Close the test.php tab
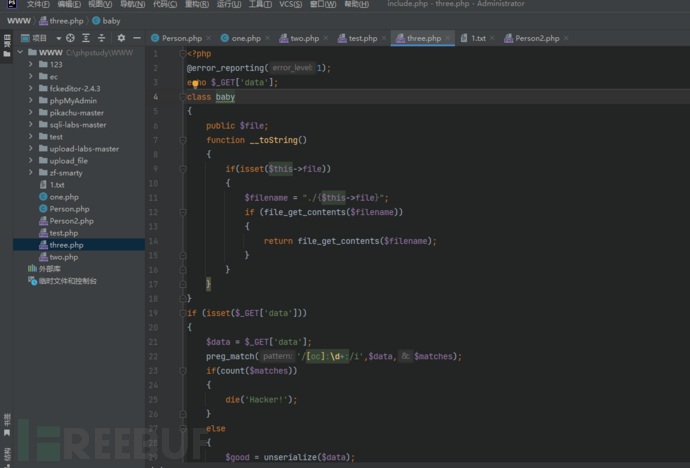 point(384,38)
